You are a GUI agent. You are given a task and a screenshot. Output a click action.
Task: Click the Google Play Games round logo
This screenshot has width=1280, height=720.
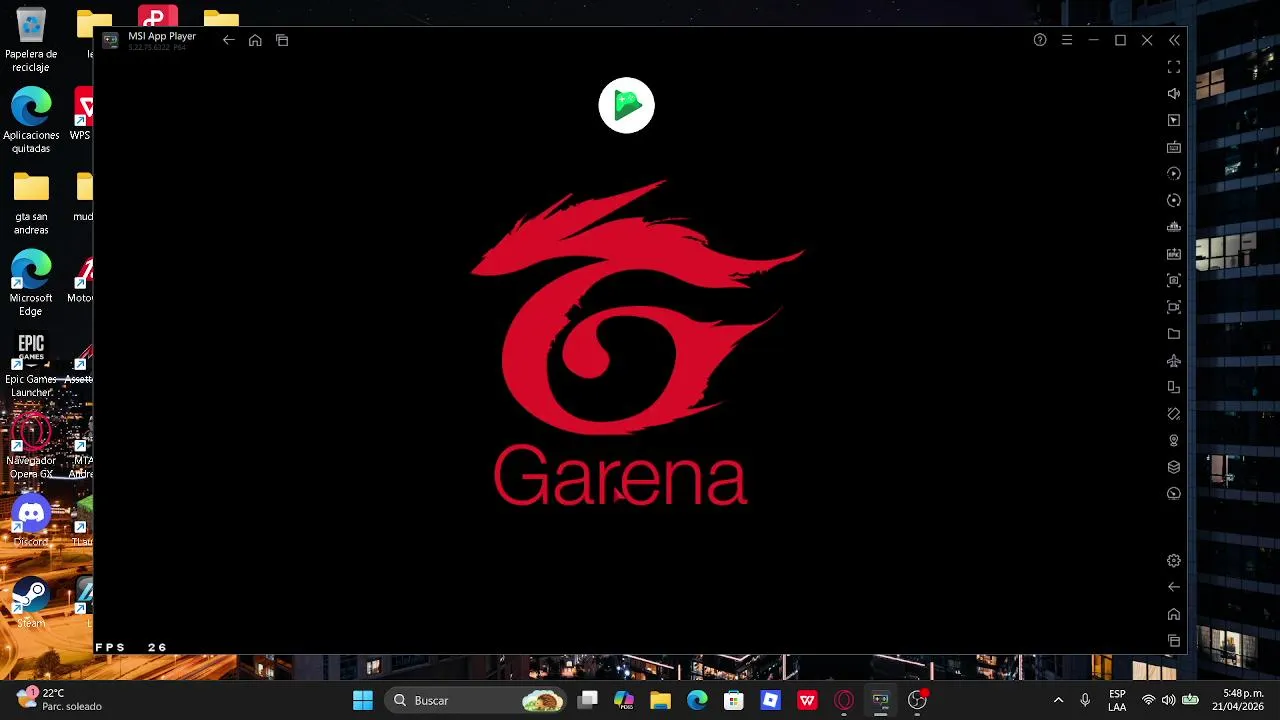pyautogui.click(x=626, y=105)
